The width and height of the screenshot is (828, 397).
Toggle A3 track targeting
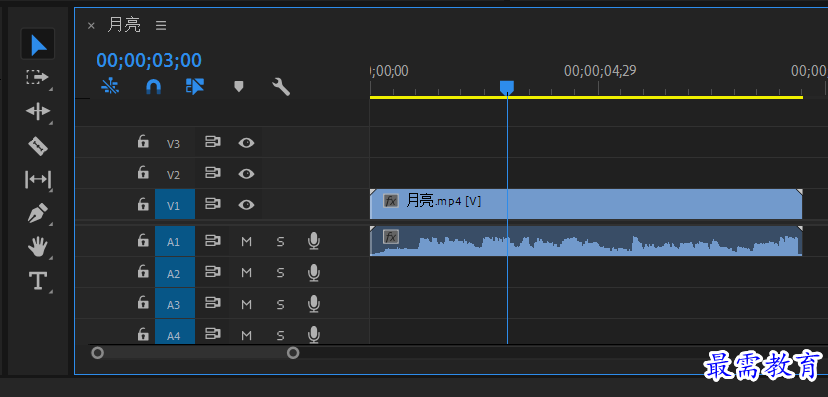pyautogui.click(x=175, y=304)
